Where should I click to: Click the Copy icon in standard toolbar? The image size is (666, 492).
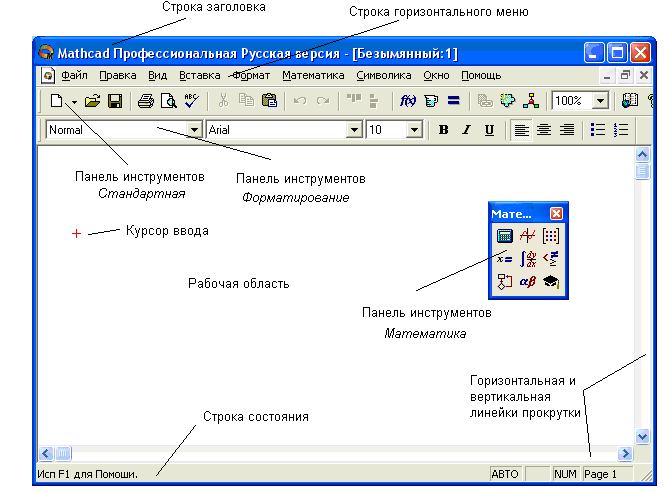(246, 101)
